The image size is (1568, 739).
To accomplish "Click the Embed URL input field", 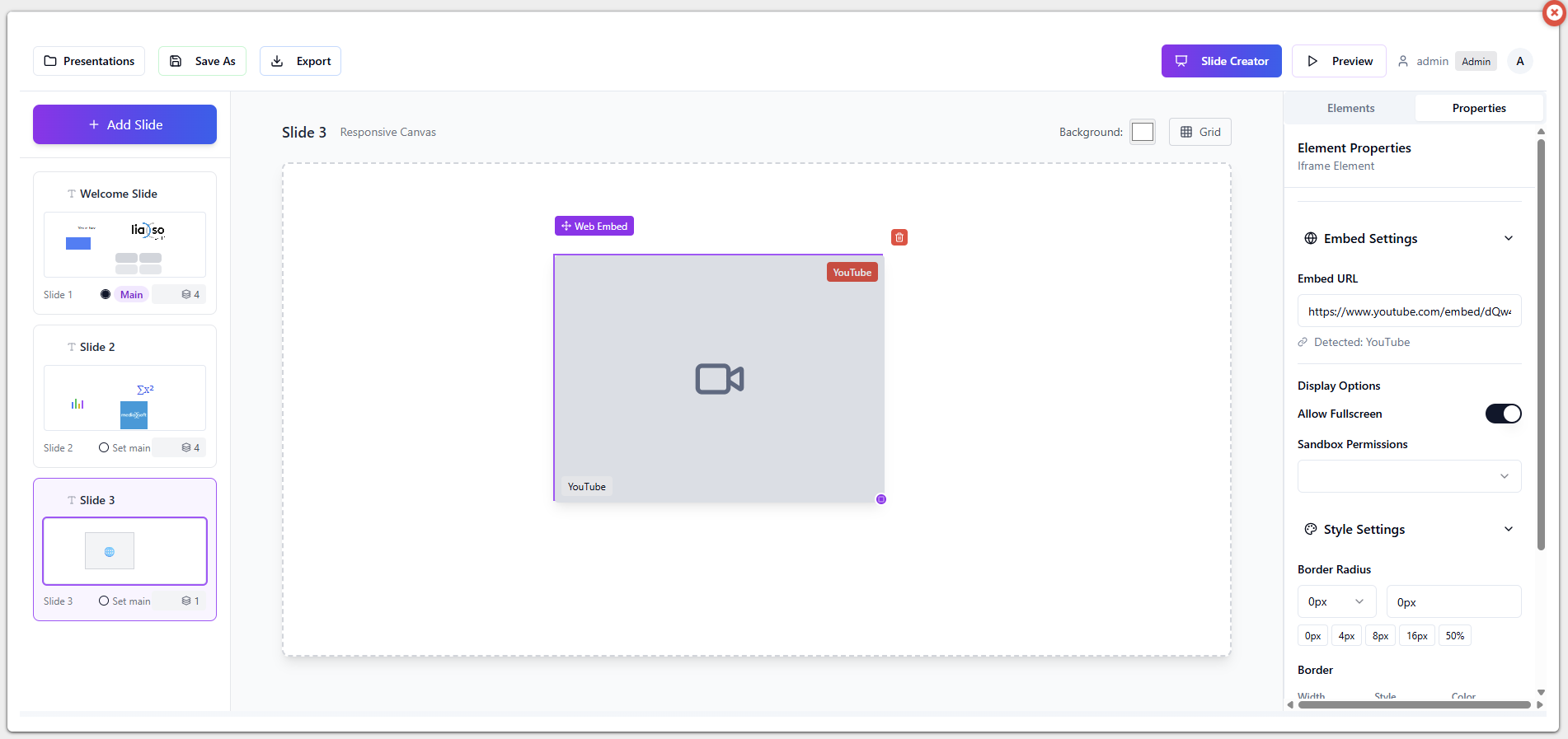I will tap(1409, 311).
